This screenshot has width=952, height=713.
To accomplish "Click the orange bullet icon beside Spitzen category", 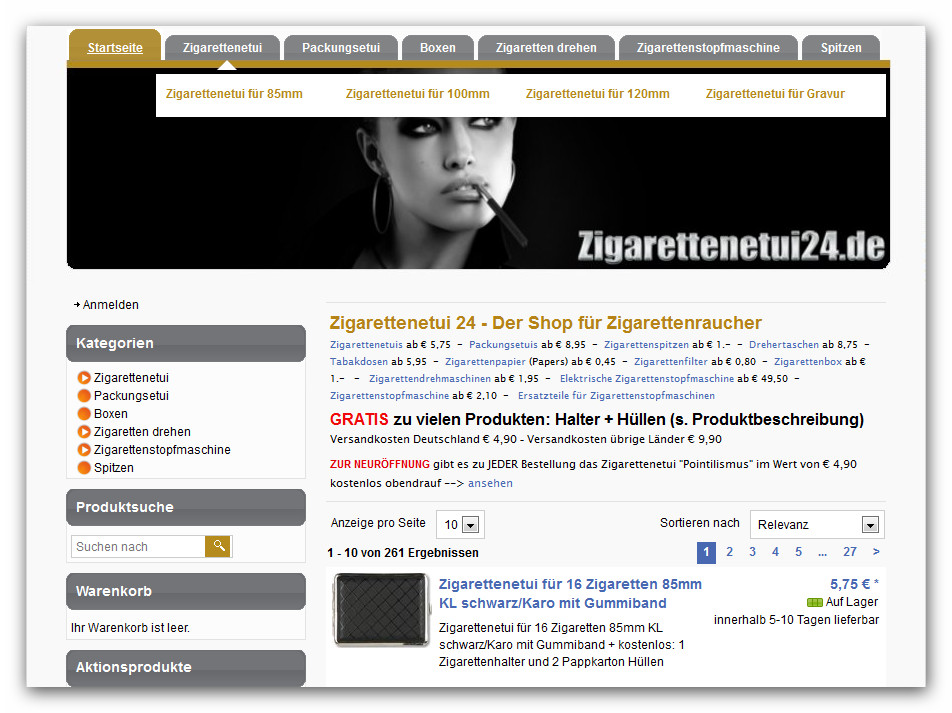I will point(84,468).
